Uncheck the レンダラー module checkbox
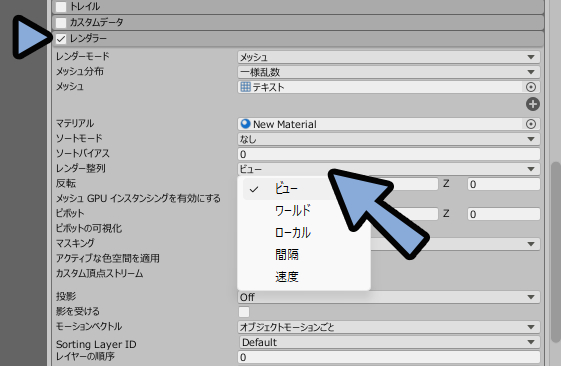 click(x=61, y=38)
